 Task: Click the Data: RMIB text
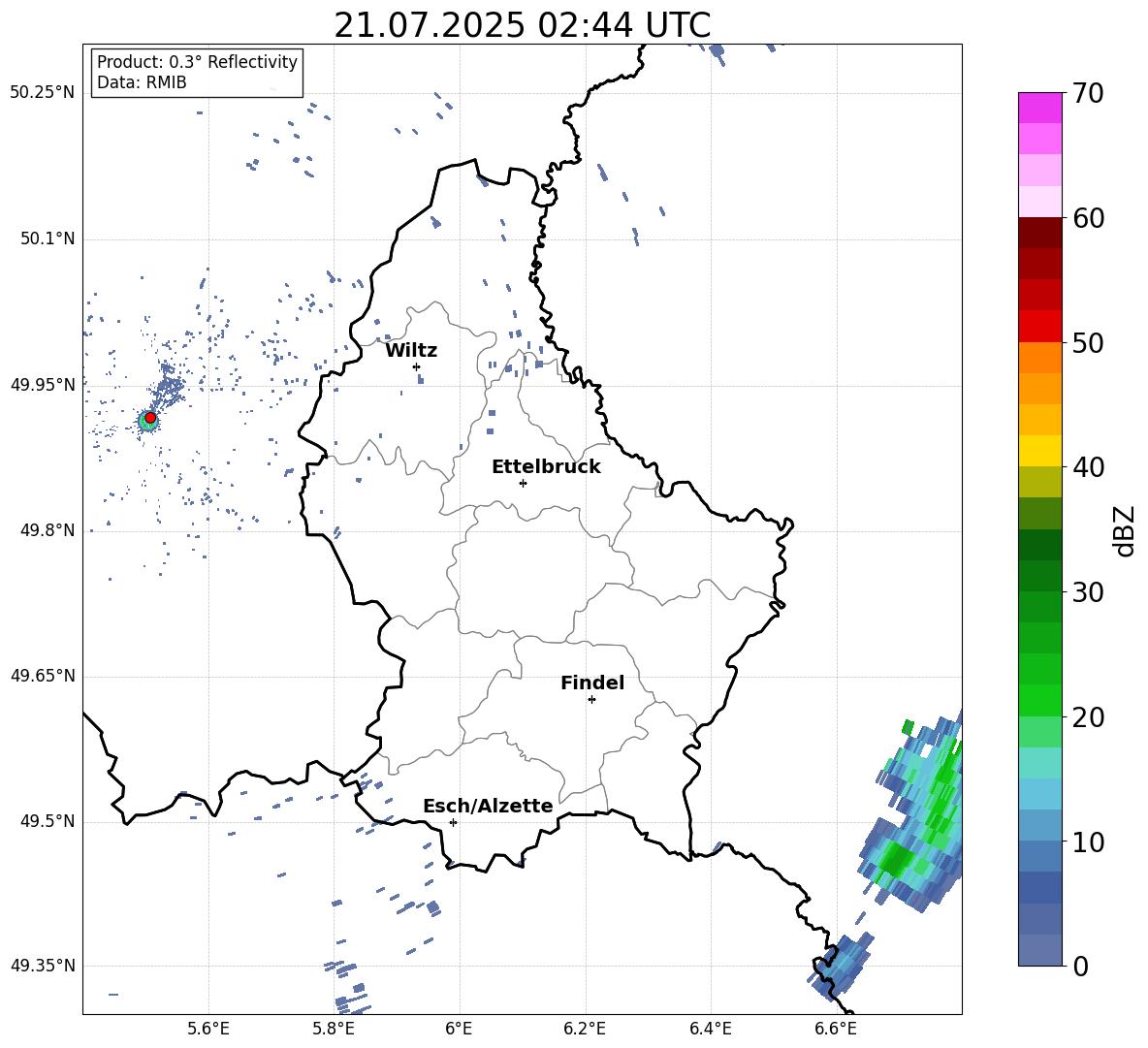(142, 82)
